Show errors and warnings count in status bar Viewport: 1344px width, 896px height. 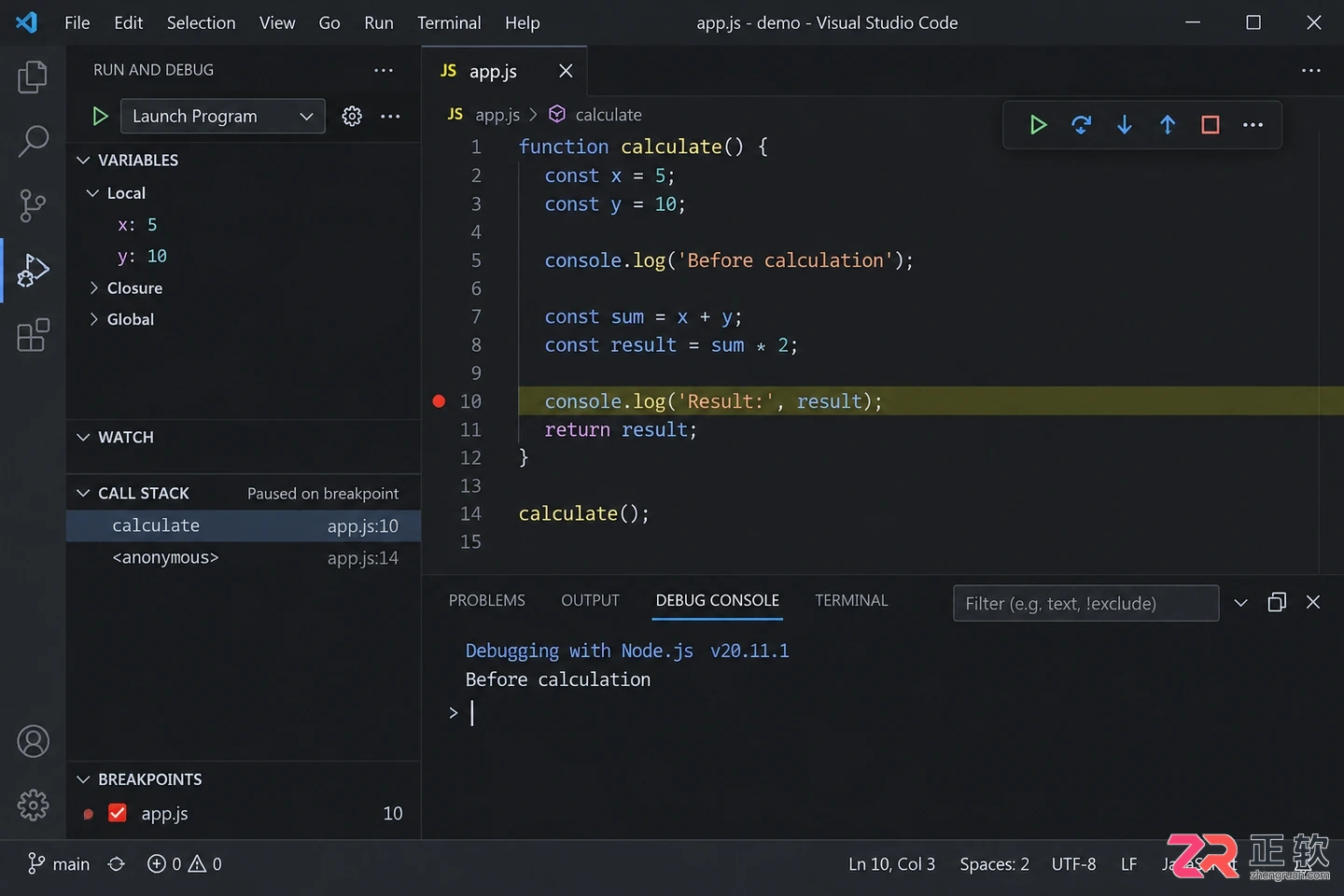coord(185,864)
